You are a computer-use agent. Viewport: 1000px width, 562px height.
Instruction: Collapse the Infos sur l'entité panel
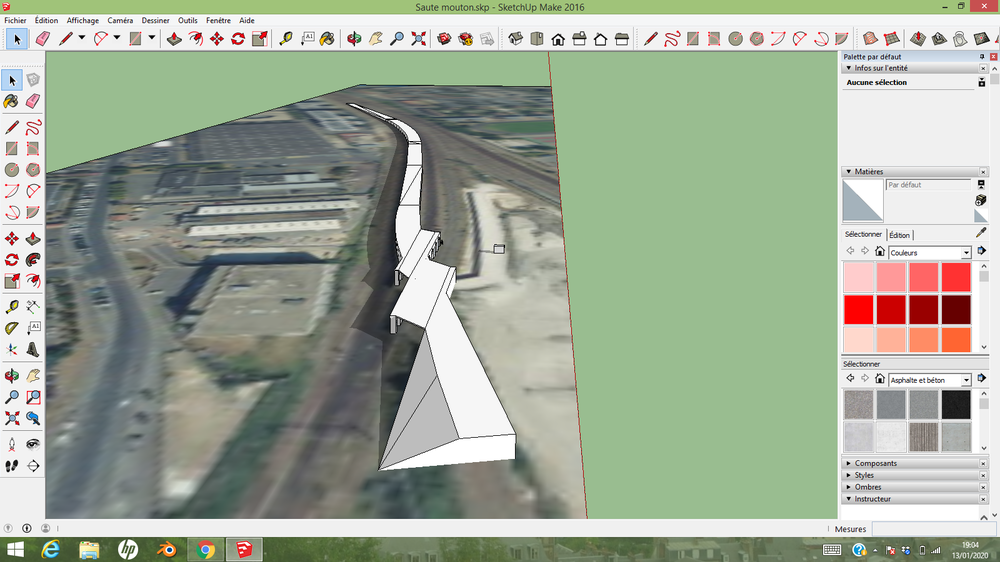click(849, 68)
